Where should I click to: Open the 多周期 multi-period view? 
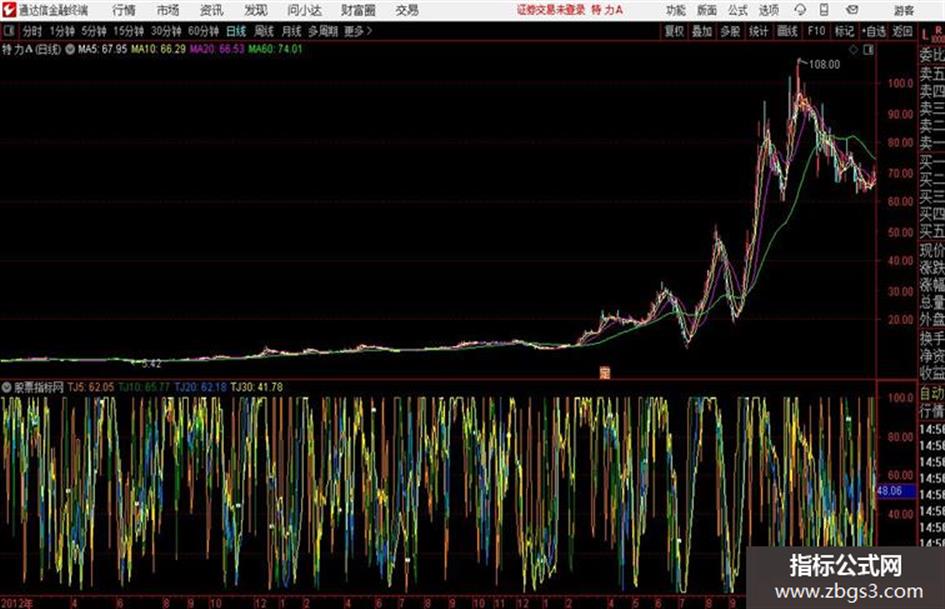click(x=323, y=31)
